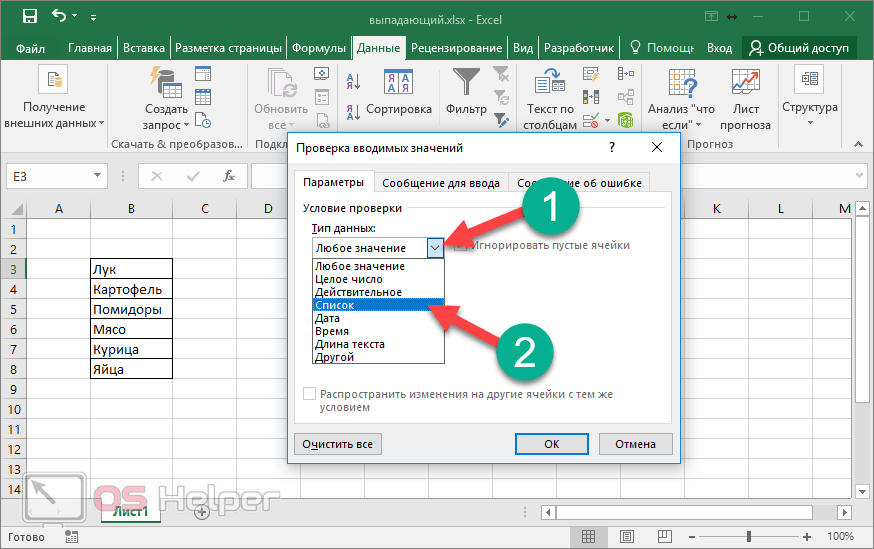Image resolution: width=874 pixels, height=549 pixels.
Task: Select cell B4 containing Картофель
Action: [131, 290]
